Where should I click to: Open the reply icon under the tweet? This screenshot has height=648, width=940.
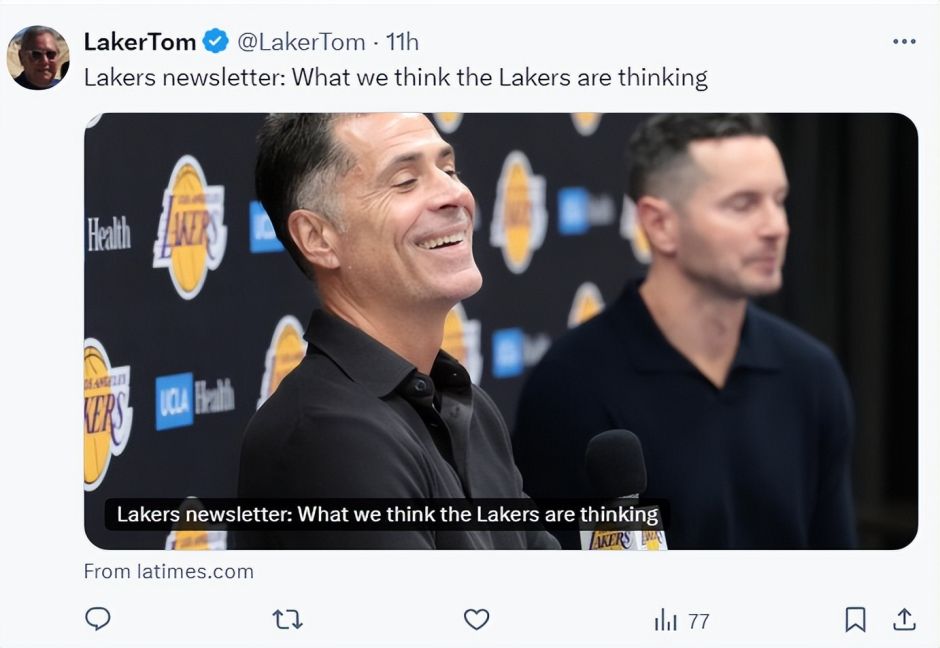[97, 620]
